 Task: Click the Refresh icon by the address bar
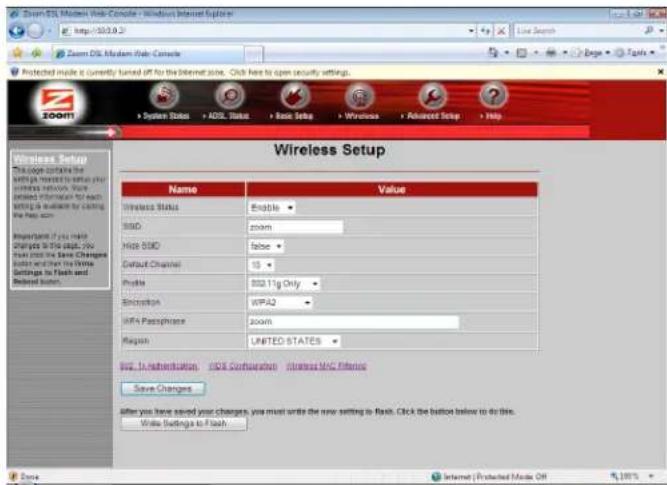(485, 31)
